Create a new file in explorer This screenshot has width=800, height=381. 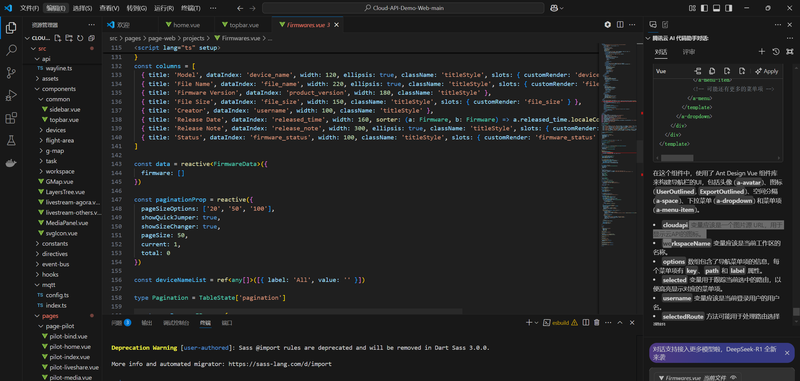pos(58,38)
